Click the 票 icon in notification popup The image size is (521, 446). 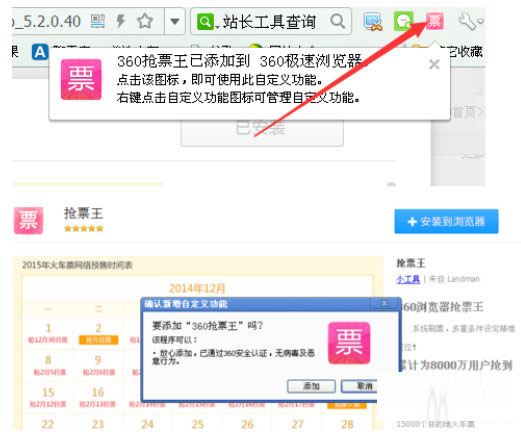(x=81, y=79)
